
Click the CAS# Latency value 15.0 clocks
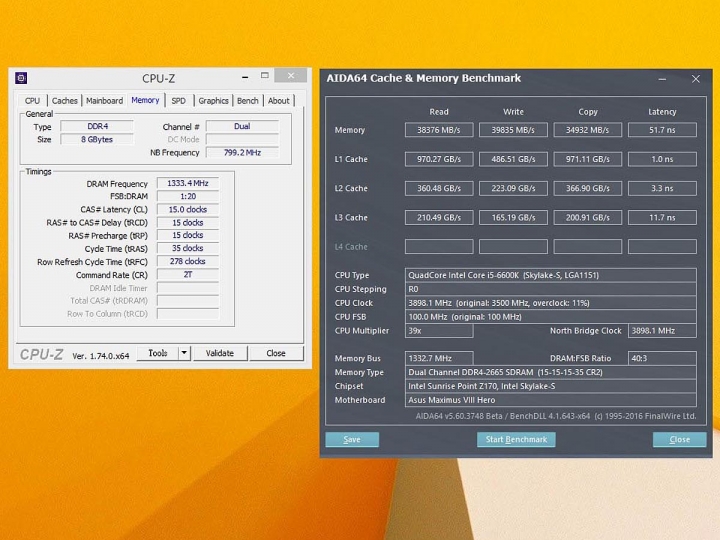[x=188, y=209]
